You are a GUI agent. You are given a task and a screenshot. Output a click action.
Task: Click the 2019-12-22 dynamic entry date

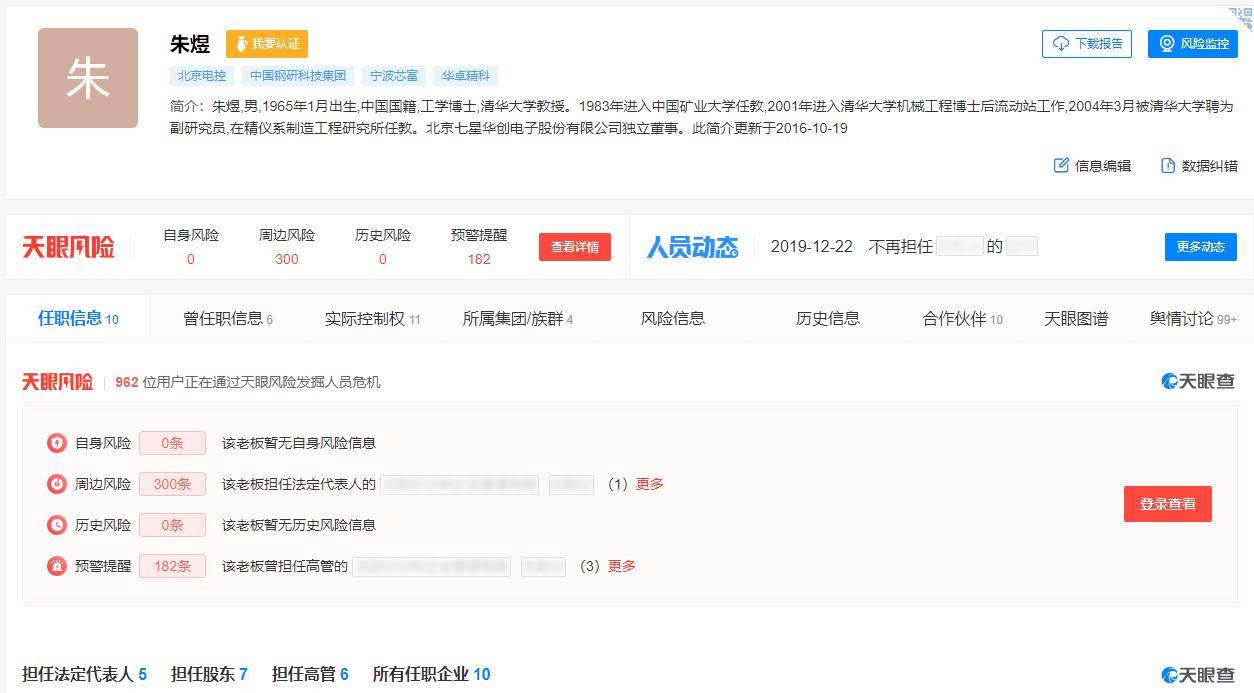tap(812, 246)
